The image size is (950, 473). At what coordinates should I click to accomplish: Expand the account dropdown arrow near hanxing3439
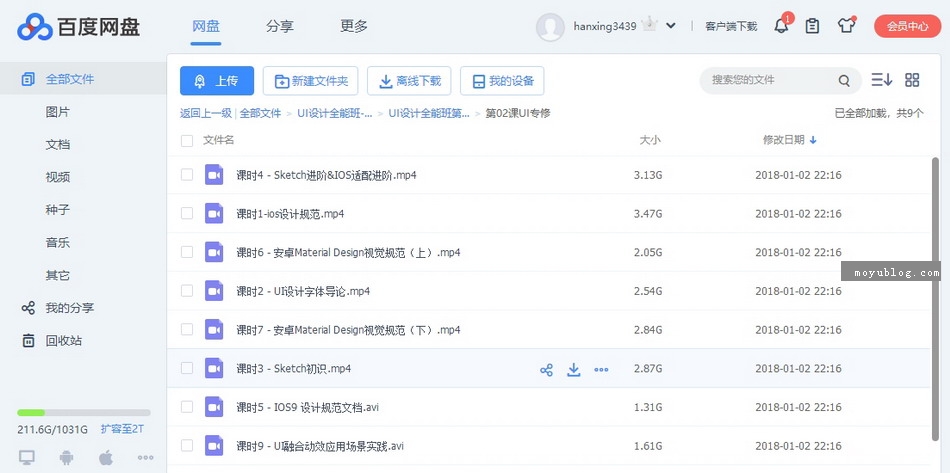671,26
